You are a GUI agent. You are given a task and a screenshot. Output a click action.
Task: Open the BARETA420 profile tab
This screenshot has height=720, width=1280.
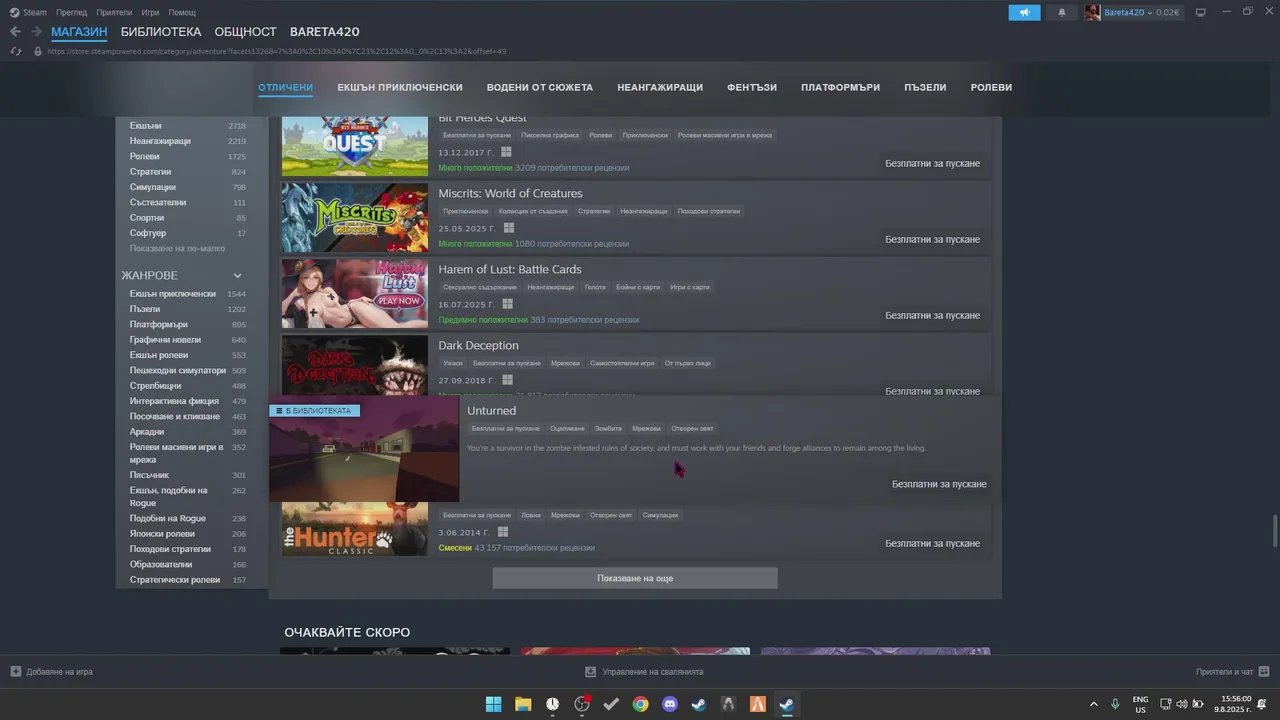tap(325, 32)
